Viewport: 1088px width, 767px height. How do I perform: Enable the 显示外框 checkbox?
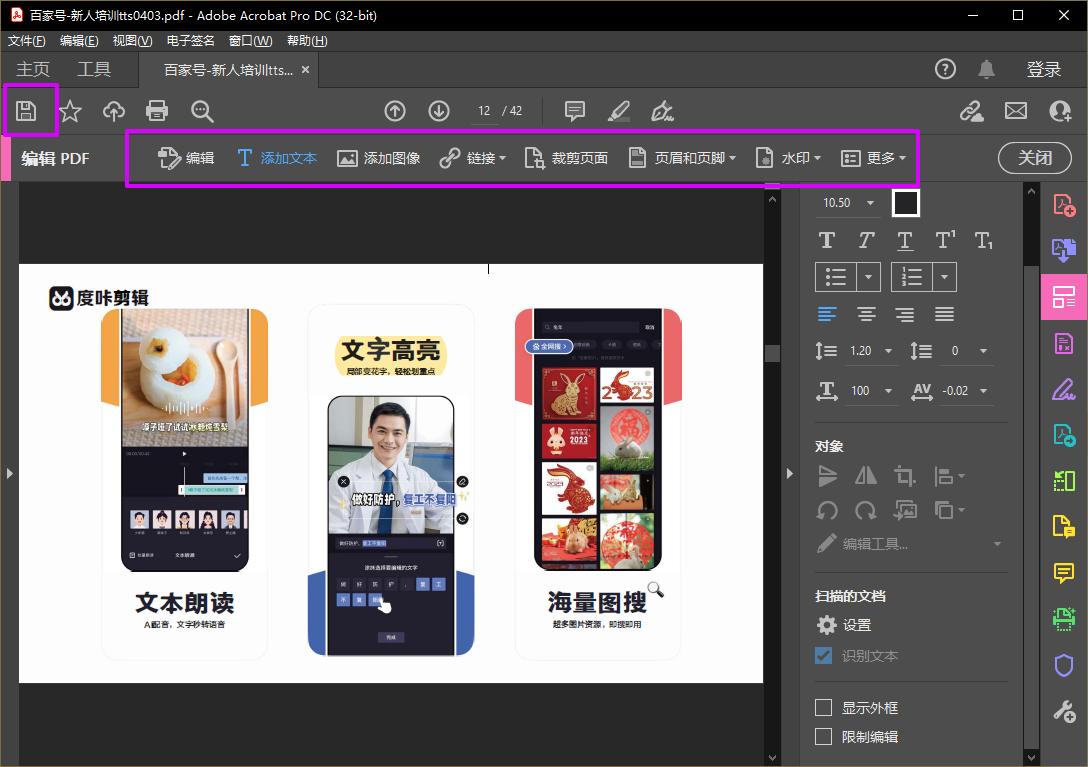(x=824, y=708)
